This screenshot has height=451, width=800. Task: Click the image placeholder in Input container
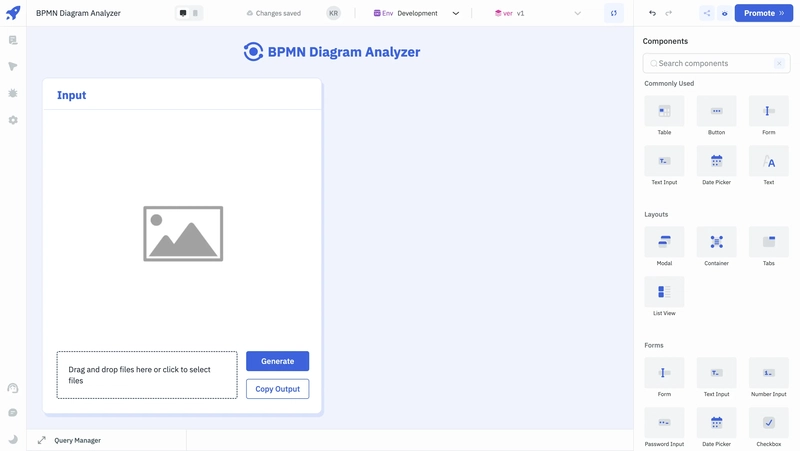pos(183,234)
